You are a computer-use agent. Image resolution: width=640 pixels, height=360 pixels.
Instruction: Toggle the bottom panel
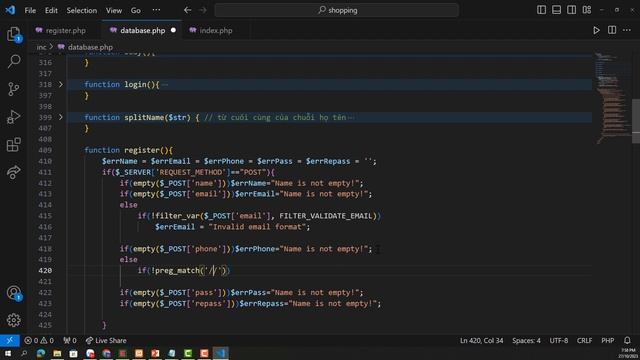(556, 10)
